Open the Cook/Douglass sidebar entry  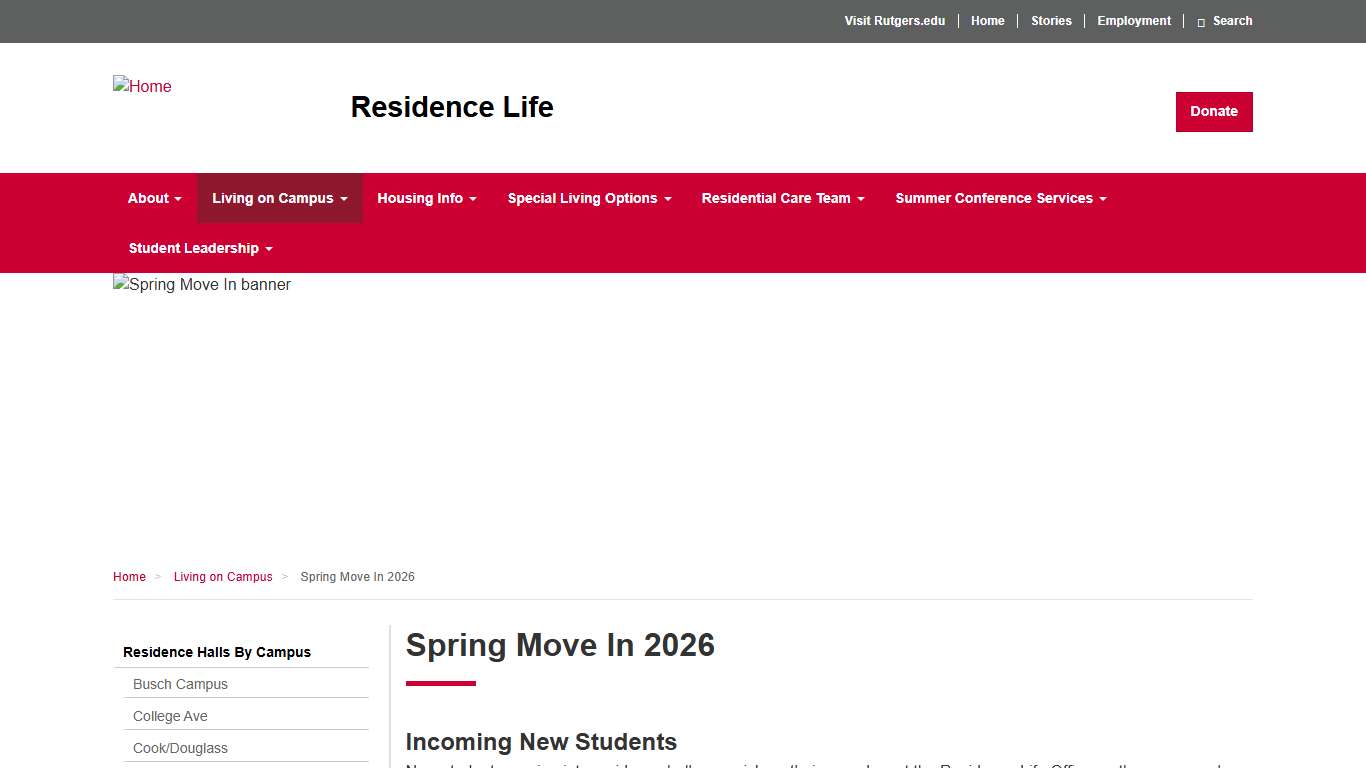click(180, 747)
